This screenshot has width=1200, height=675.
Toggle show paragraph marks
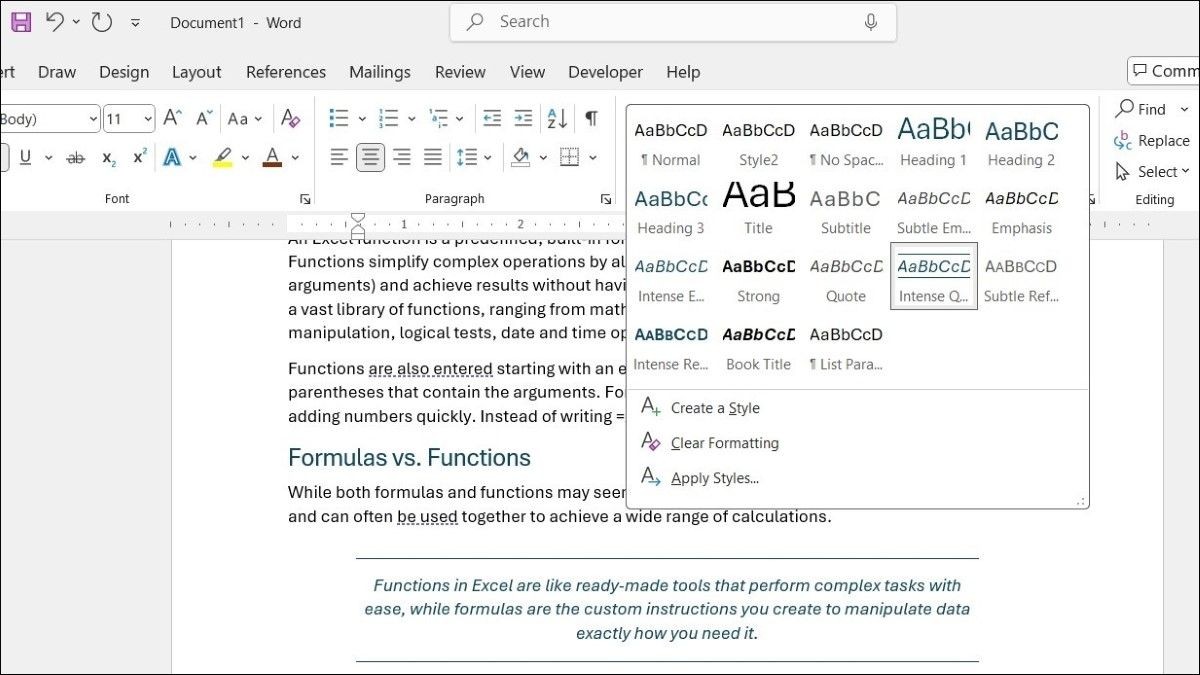pyautogui.click(x=591, y=118)
